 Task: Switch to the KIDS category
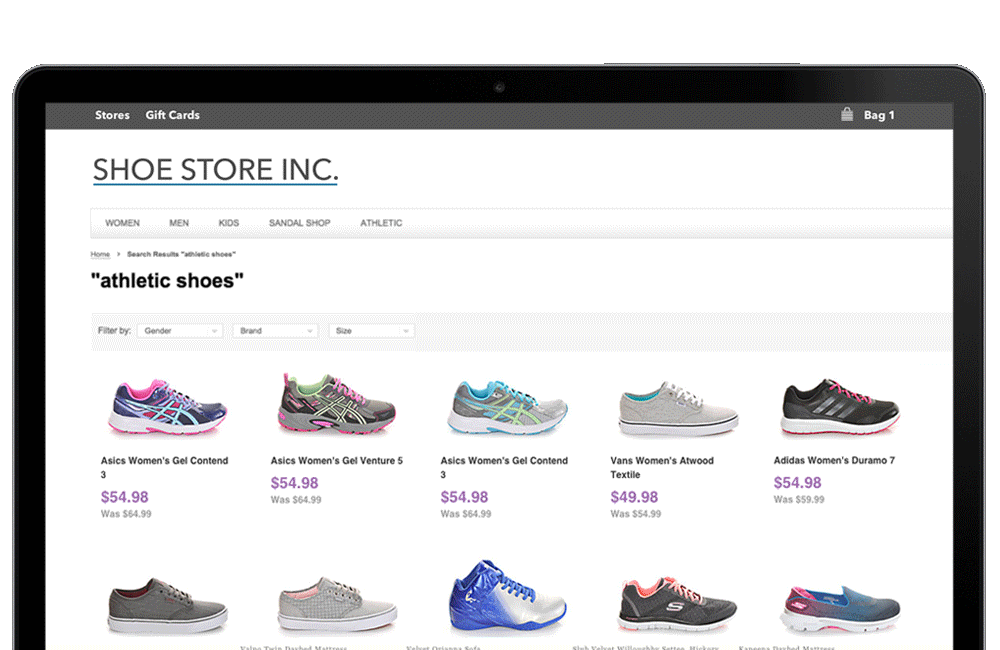pyautogui.click(x=228, y=223)
